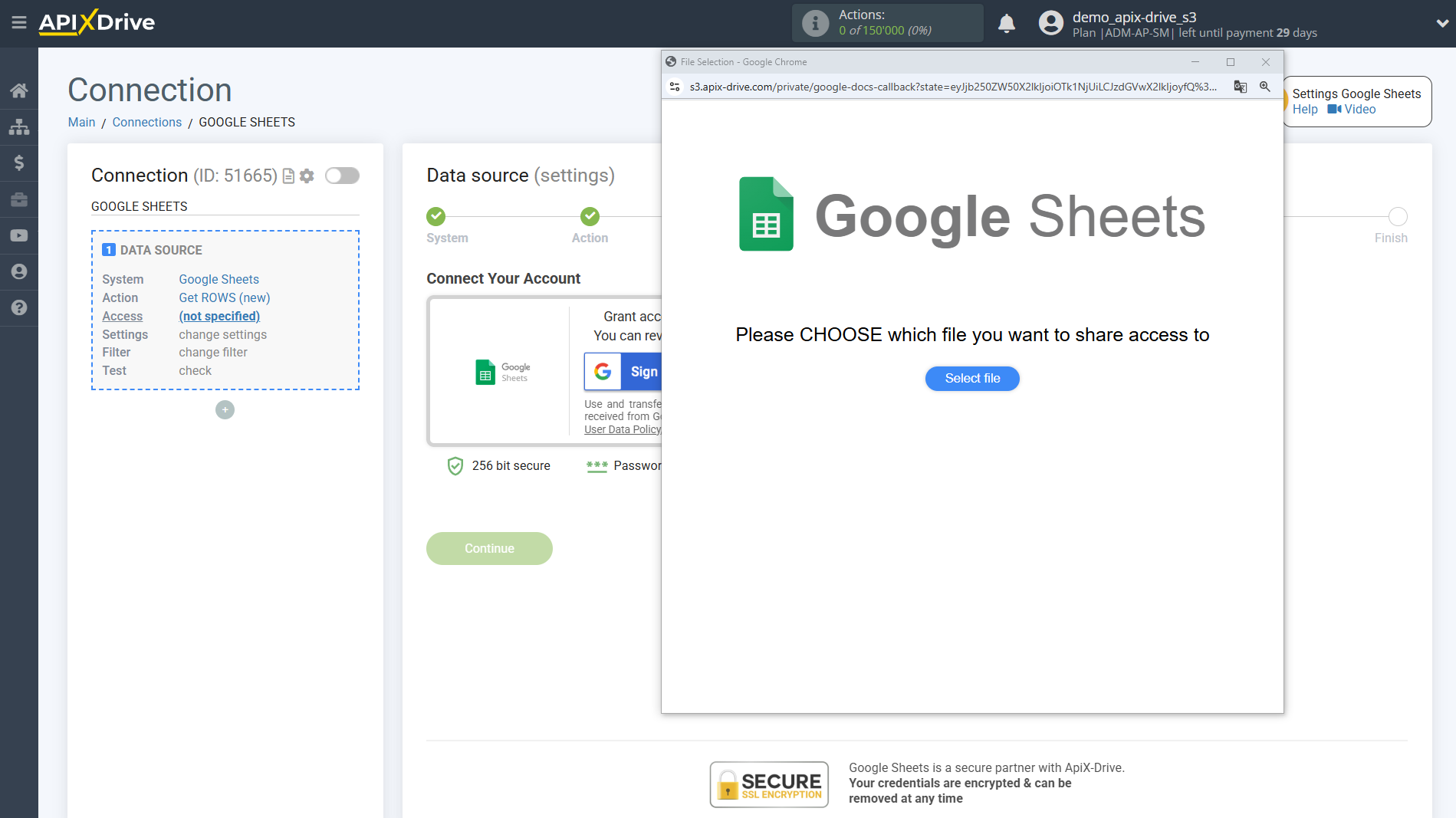
Task: Add a new block with plus button
Action: pyautogui.click(x=225, y=410)
